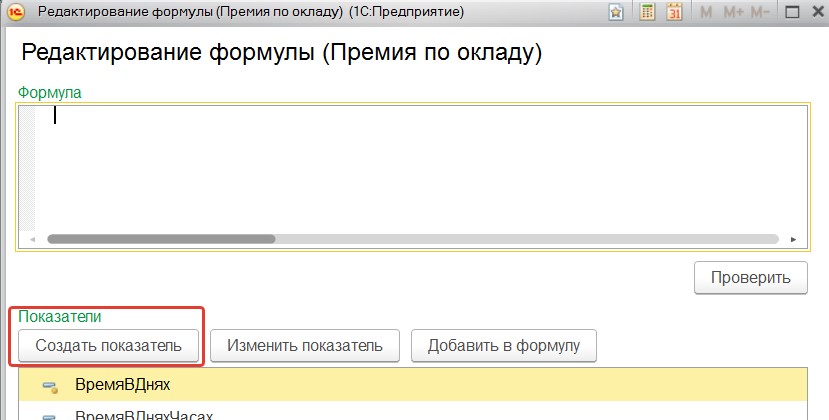Open the calendar icon in title bar
Viewport: 829px width, 420px height.
coord(674,12)
